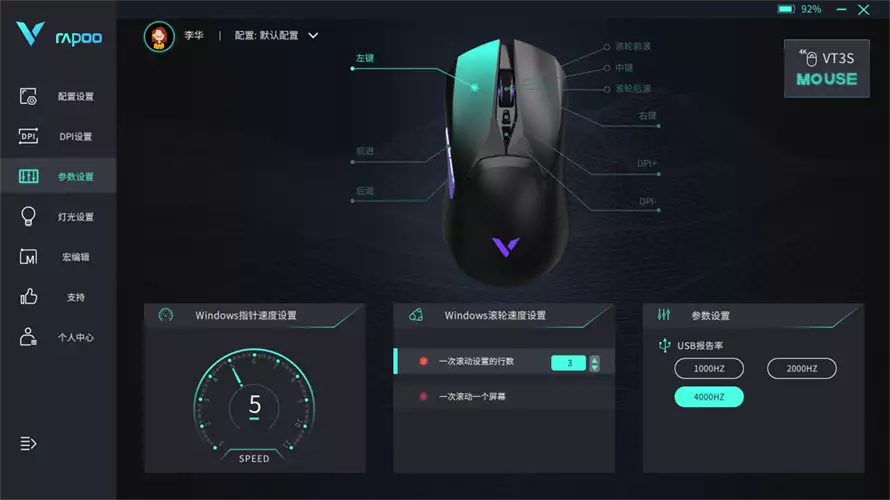The height and width of the screenshot is (500, 890).
Task: Click the scroll lines number field
Action: [x=568, y=363]
